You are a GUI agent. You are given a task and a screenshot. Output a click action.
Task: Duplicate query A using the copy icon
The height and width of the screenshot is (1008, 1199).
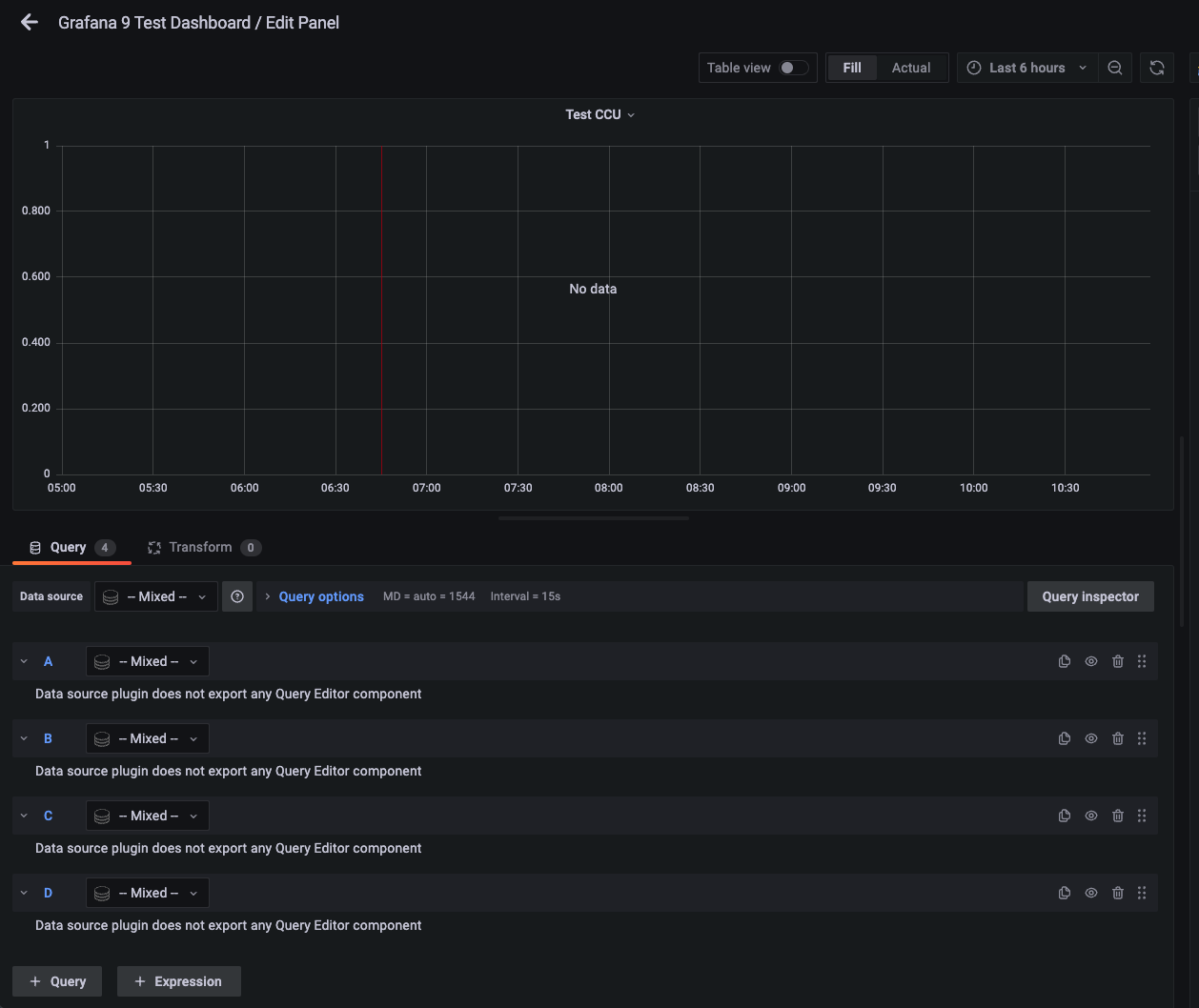[x=1065, y=661]
